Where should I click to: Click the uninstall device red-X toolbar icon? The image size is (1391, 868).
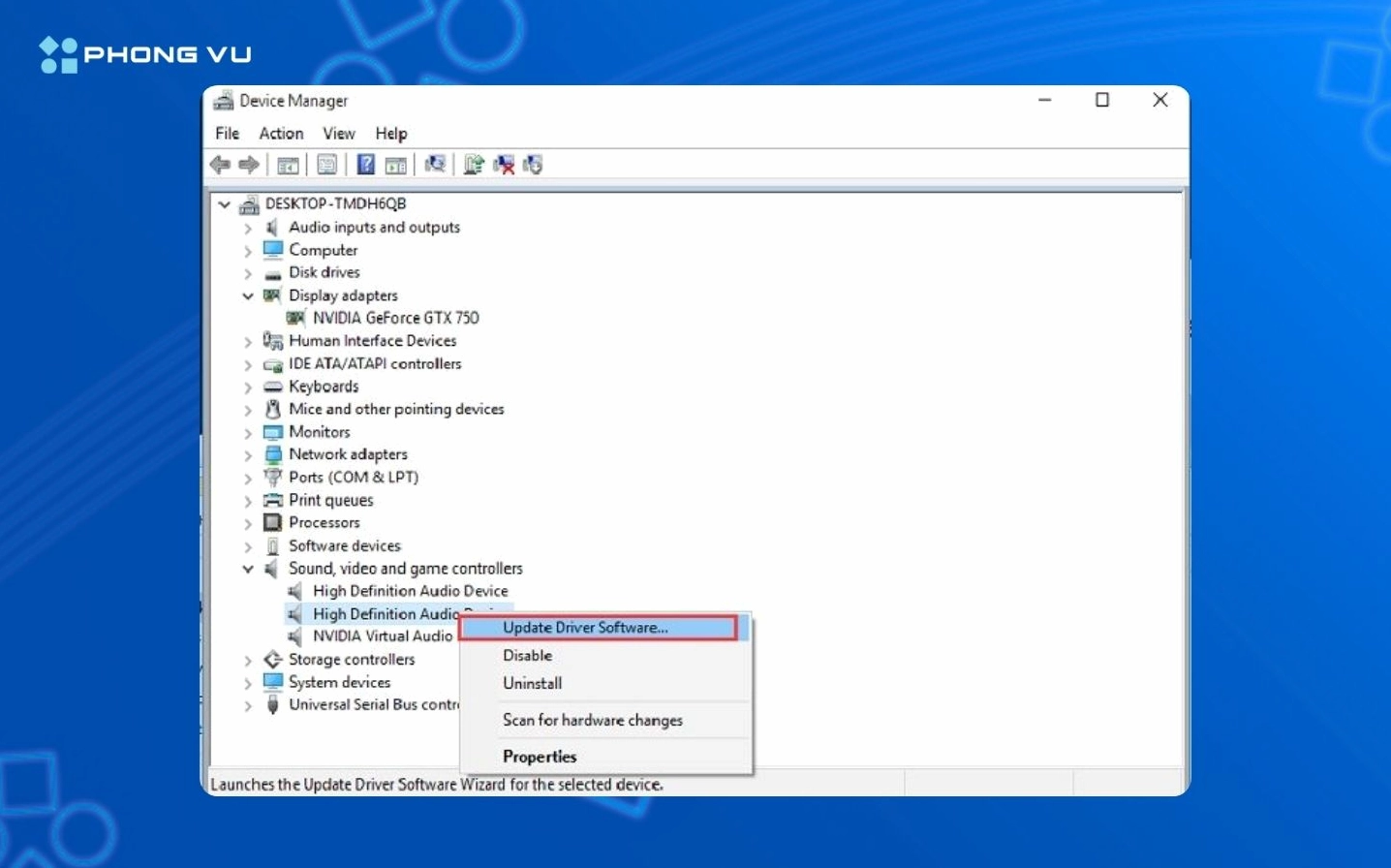click(x=504, y=165)
